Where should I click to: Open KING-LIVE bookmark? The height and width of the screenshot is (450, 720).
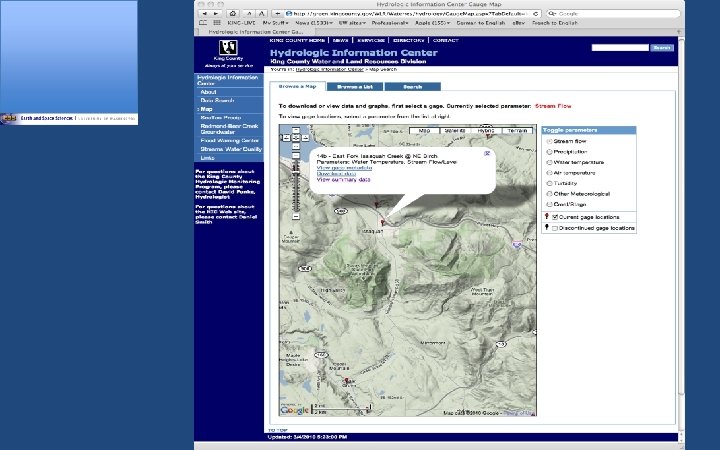(x=241, y=22)
